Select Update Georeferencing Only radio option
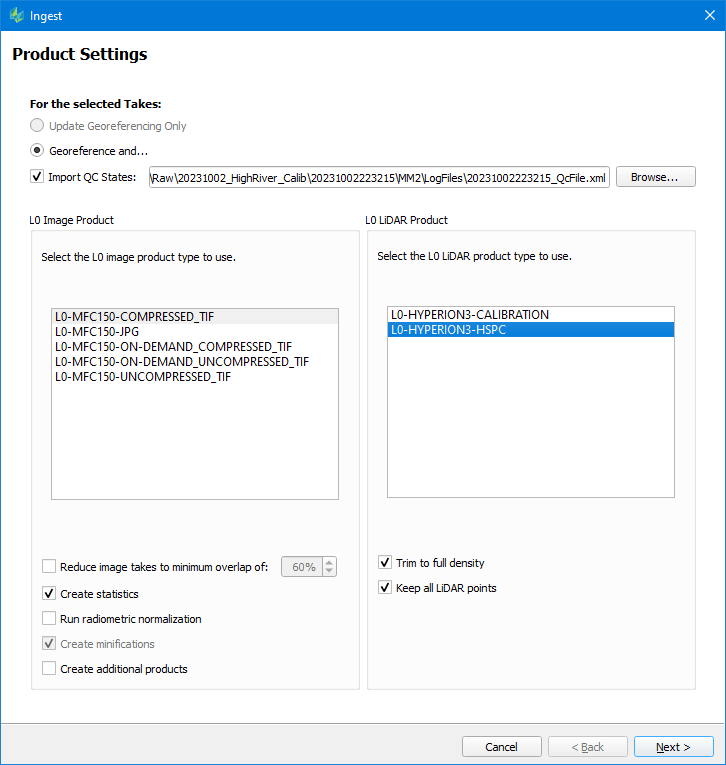 37,126
